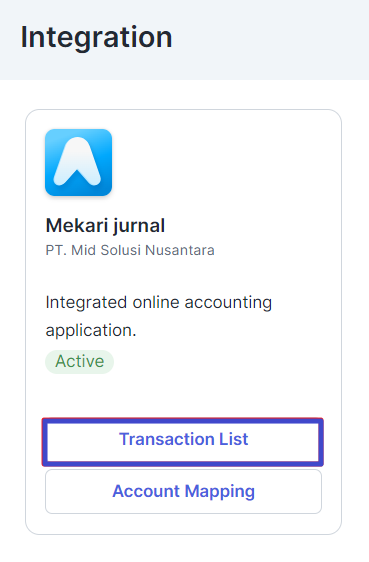Click the Mekari jurnal app logo
This screenshot has height=562, width=369.
coord(78,162)
